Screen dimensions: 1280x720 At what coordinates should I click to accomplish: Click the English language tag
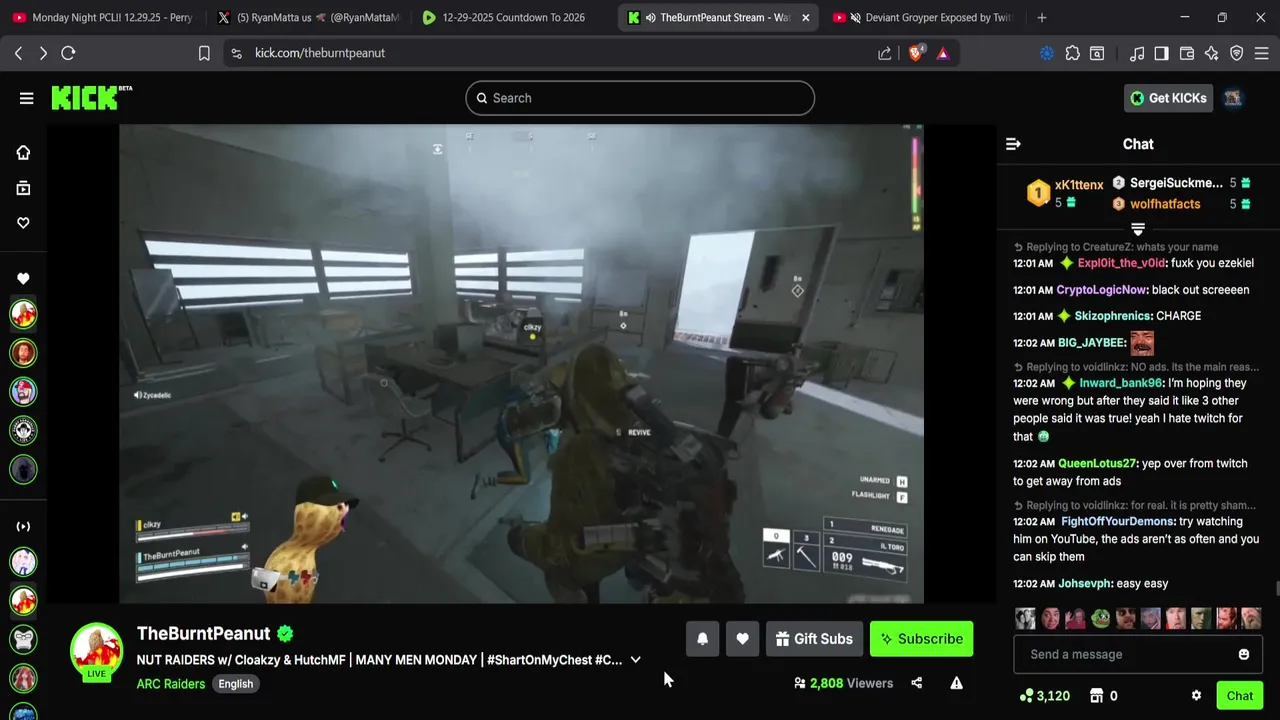click(x=236, y=684)
